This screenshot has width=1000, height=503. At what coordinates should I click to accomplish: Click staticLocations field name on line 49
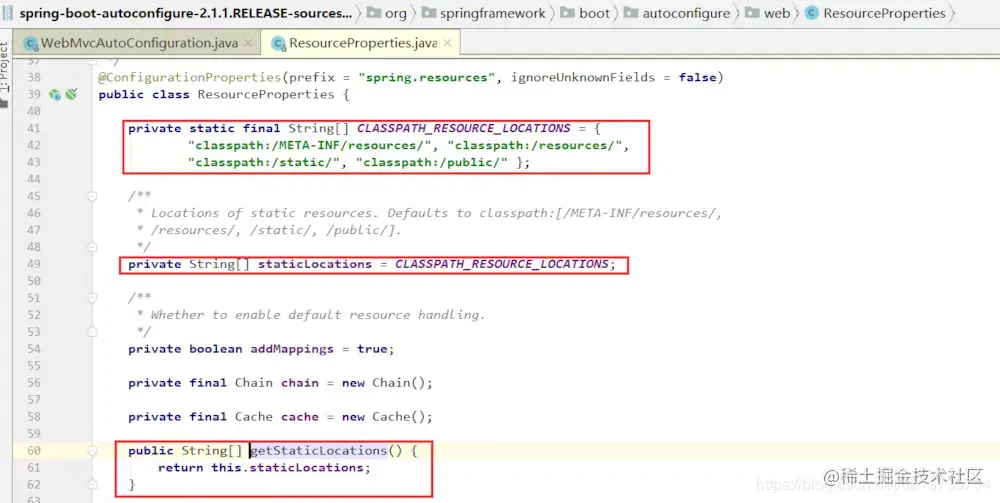pos(314,264)
